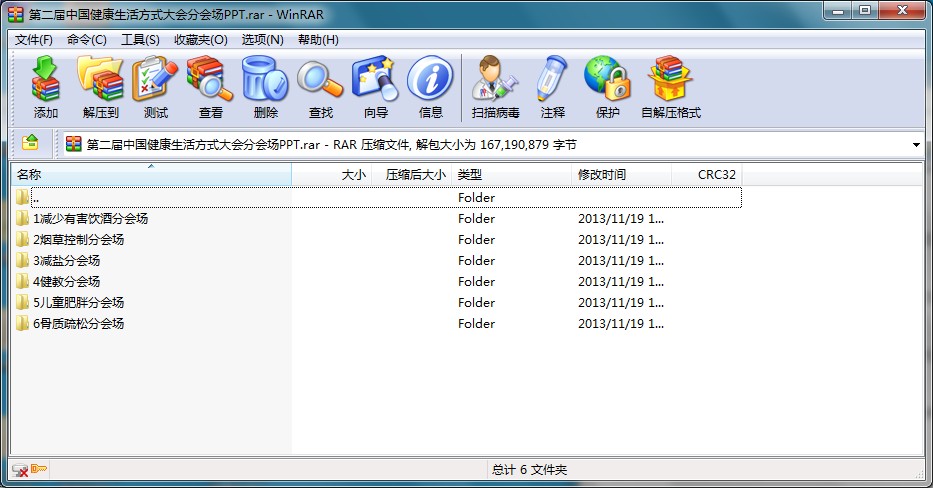
Task: Launch the 向导 (Wizard) tool
Action: pos(375,79)
